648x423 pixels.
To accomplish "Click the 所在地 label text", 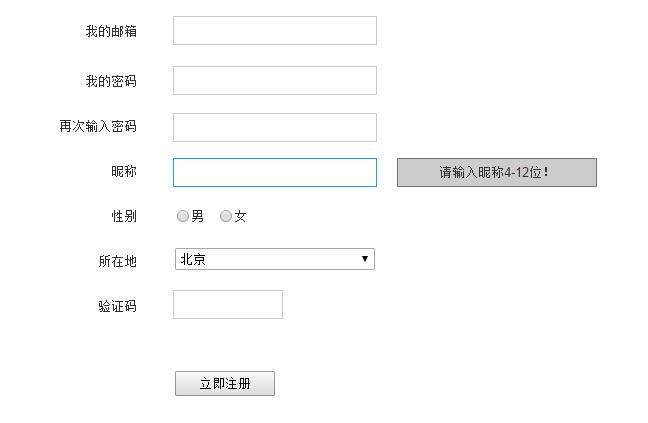I will (x=117, y=261).
